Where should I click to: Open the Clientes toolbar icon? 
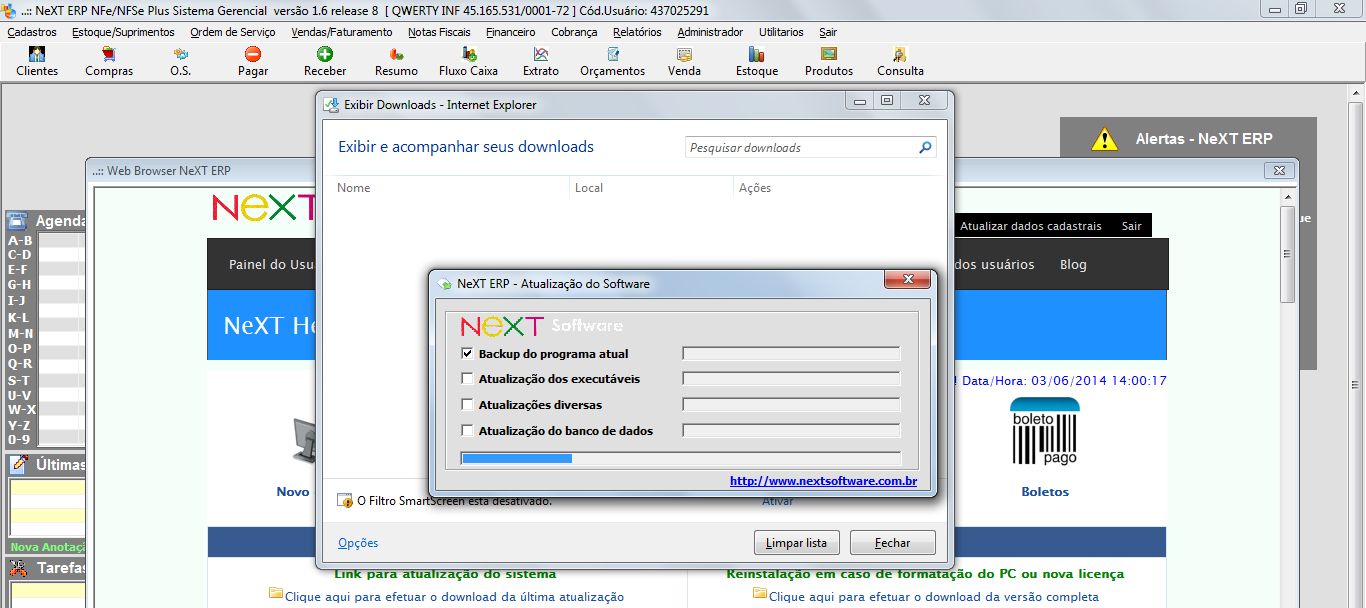(x=36, y=60)
